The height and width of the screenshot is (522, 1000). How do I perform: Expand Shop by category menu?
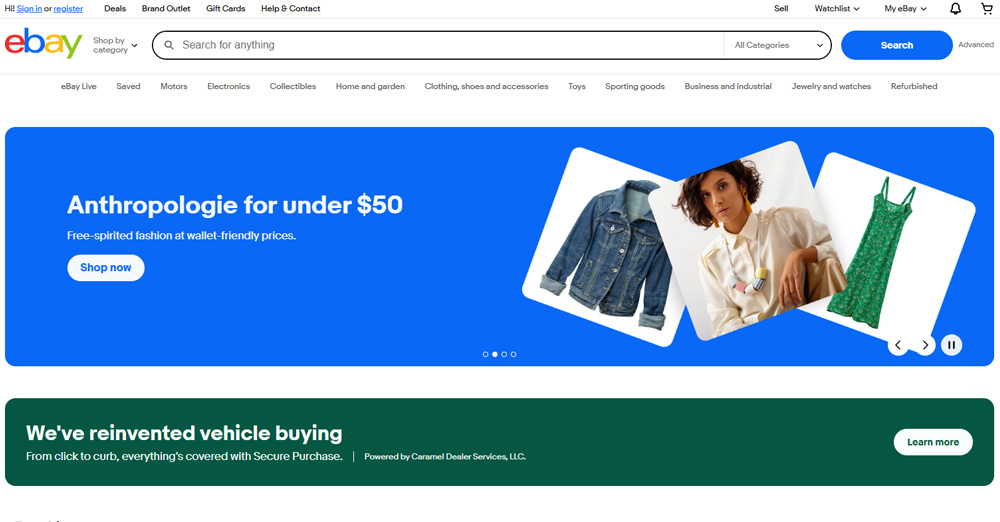115,45
